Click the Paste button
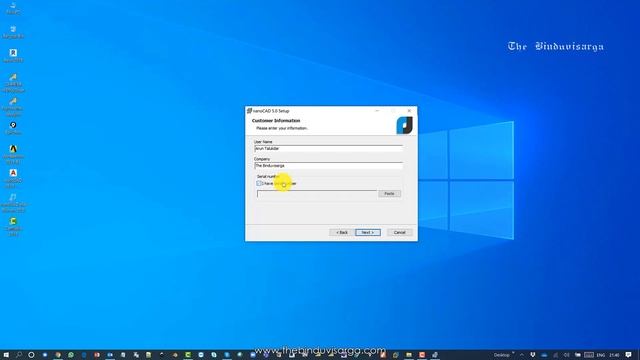The width and height of the screenshot is (640, 360). pos(389,193)
